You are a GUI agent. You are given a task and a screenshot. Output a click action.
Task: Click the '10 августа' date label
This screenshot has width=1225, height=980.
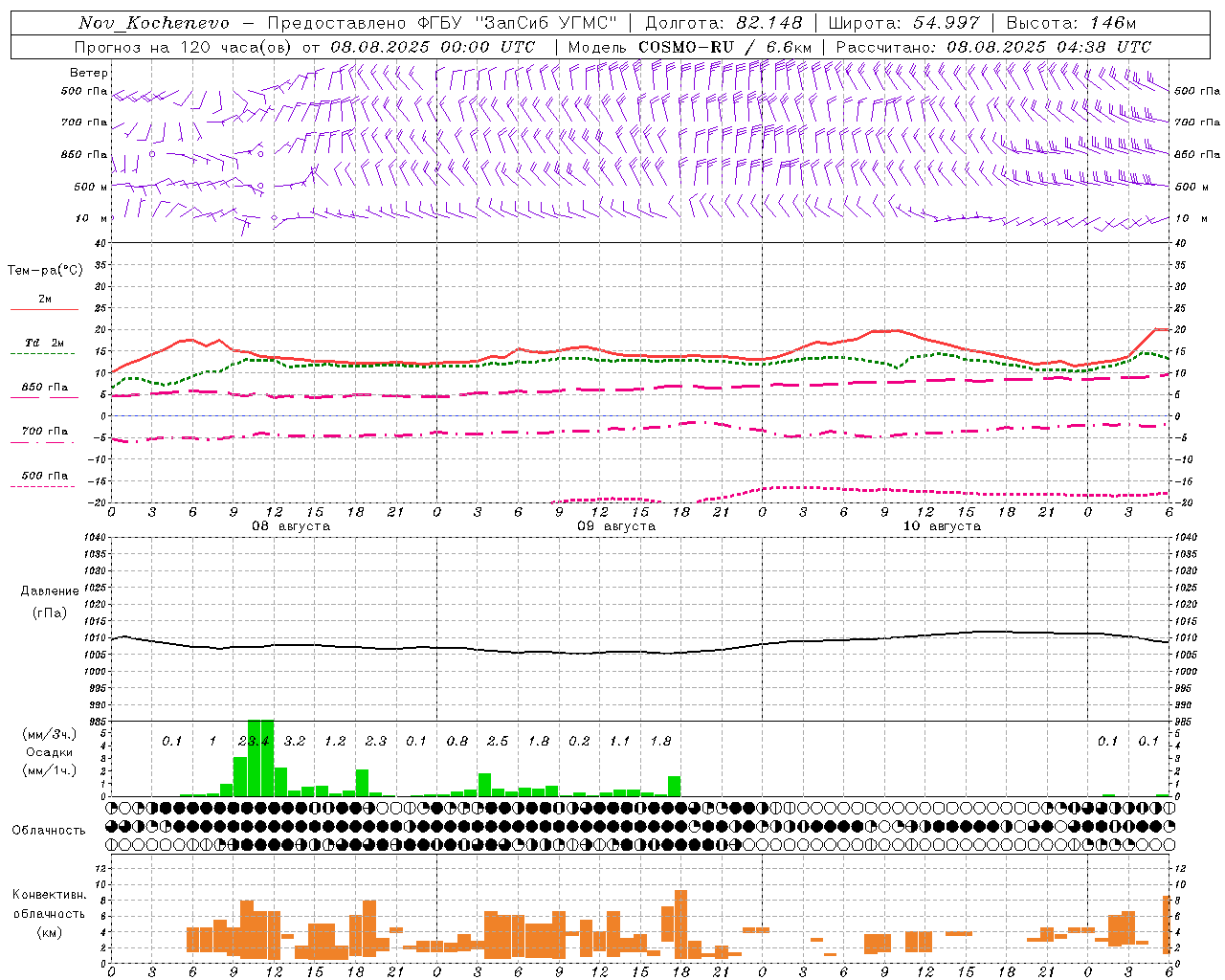pos(942,525)
